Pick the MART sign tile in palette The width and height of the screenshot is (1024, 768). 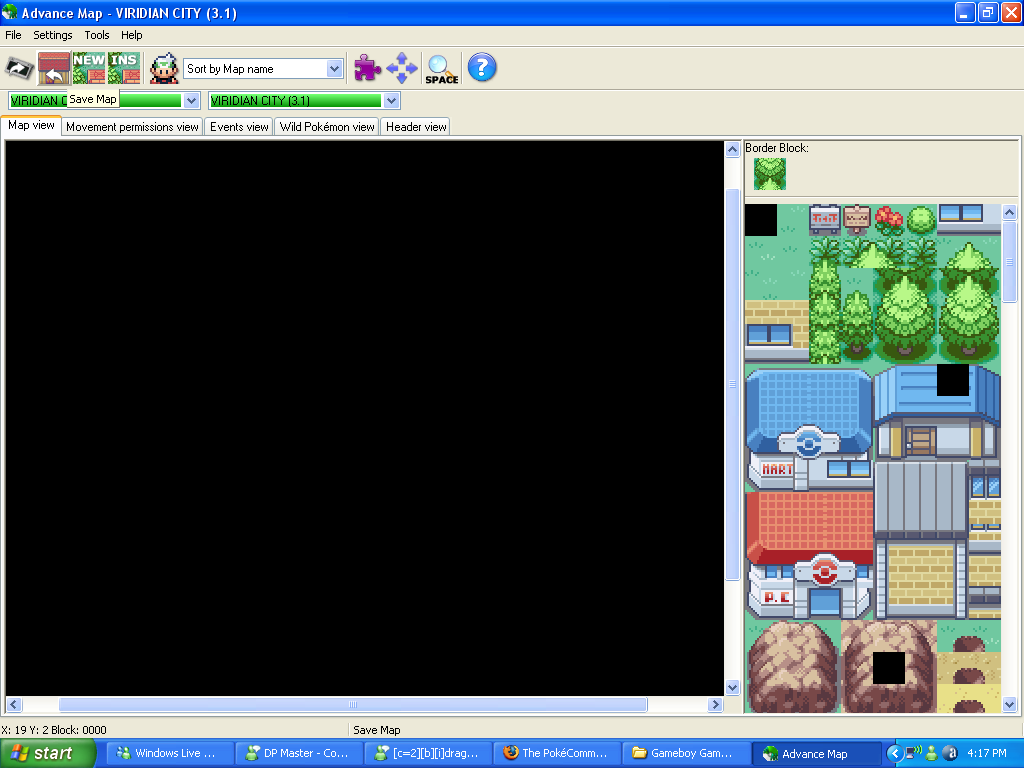[x=777, y=469]
